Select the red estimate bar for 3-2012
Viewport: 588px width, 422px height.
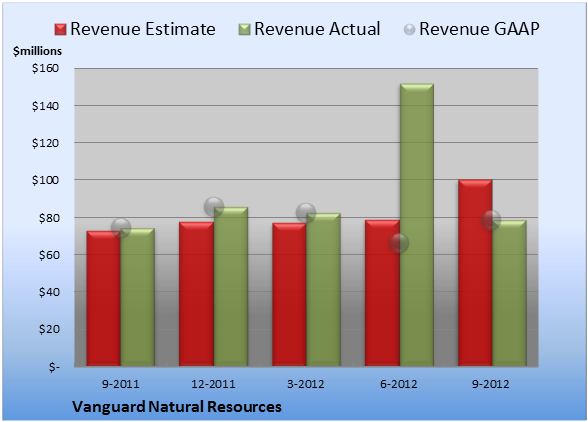(x=289, y=295)
